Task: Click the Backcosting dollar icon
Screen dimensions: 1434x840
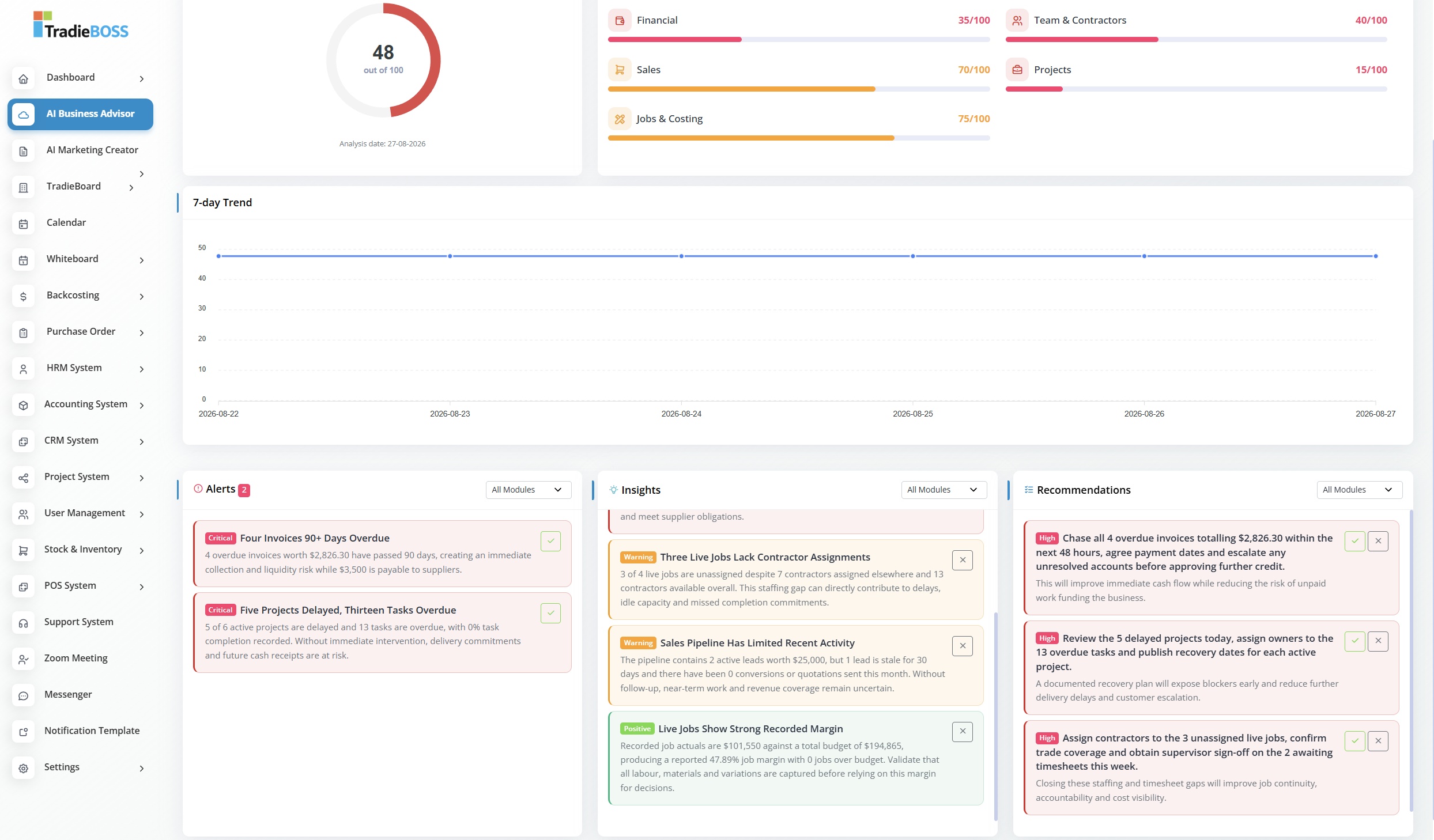Action: (23, 297)
